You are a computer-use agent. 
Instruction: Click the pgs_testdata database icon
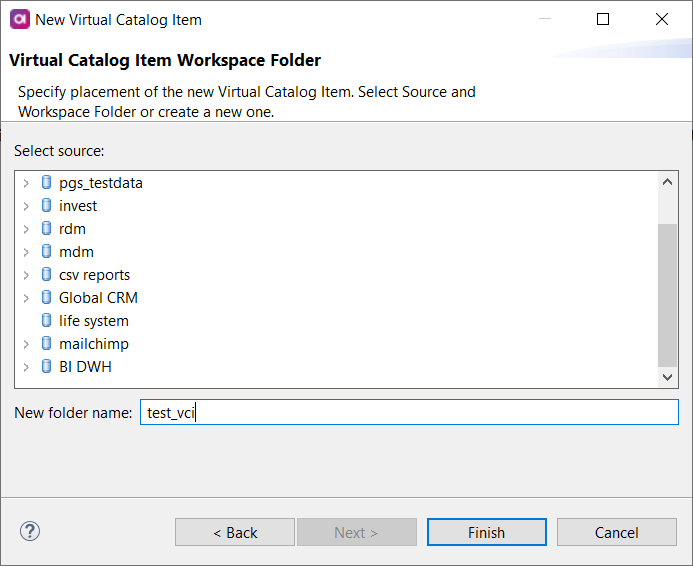click(x=46, y=183)
